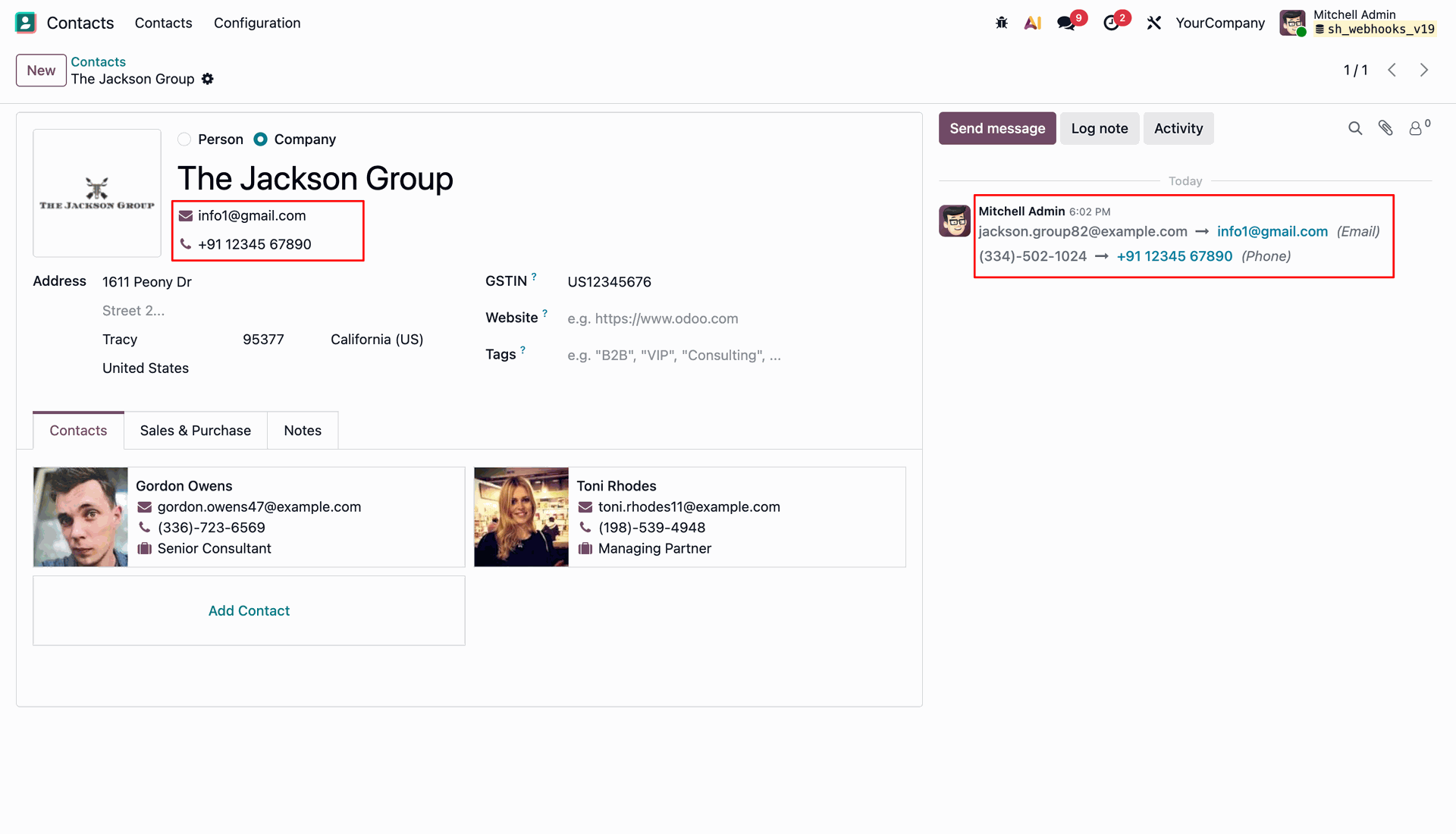Click briefcase icon beside Managing Partner
This screenshot has height=834, width=1456.
tap(585, 548)
